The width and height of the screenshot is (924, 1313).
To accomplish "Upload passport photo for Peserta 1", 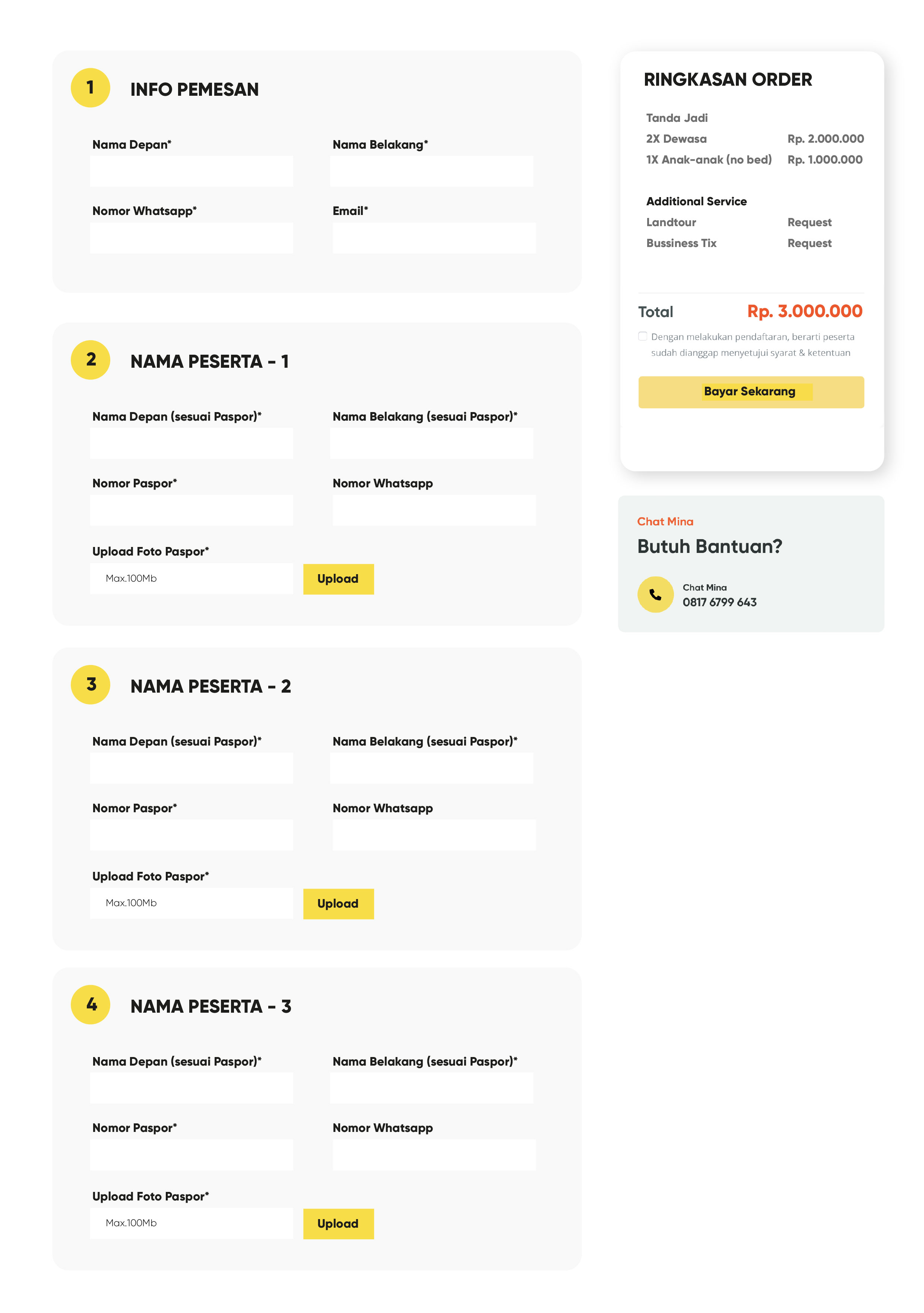I will (338, 579).
